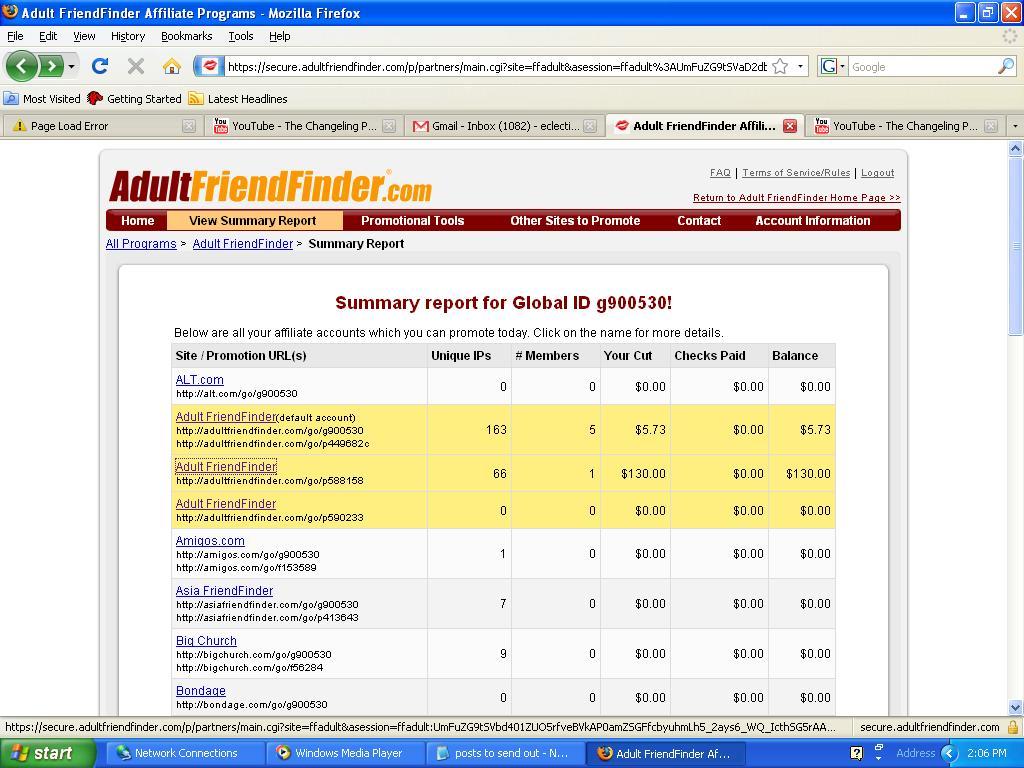This screenshot has height=768, width=1024.
Task: Go back with the green Back arrow
Action: (x=21, y=65)
